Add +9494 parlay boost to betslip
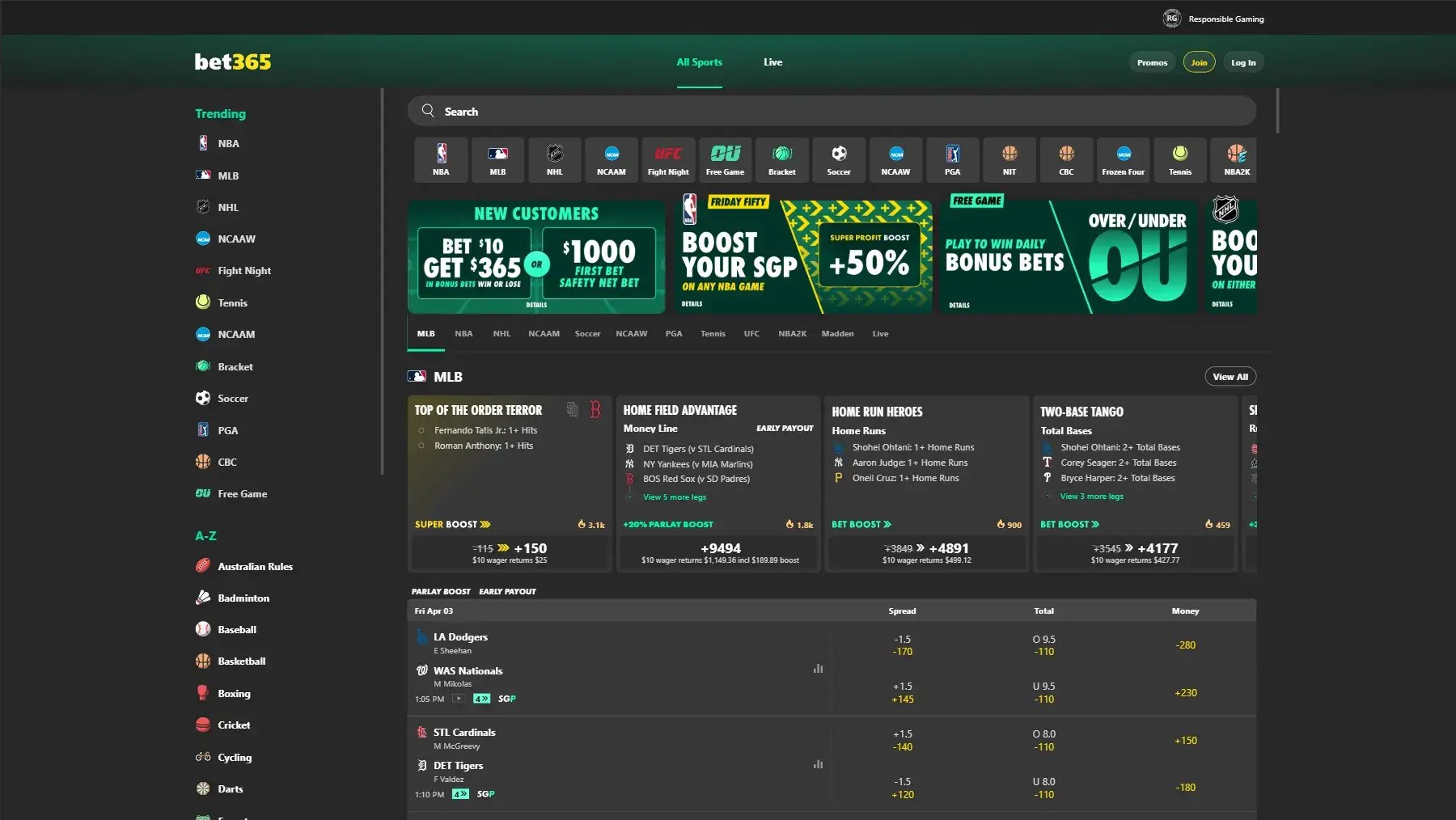 (720, 553)
